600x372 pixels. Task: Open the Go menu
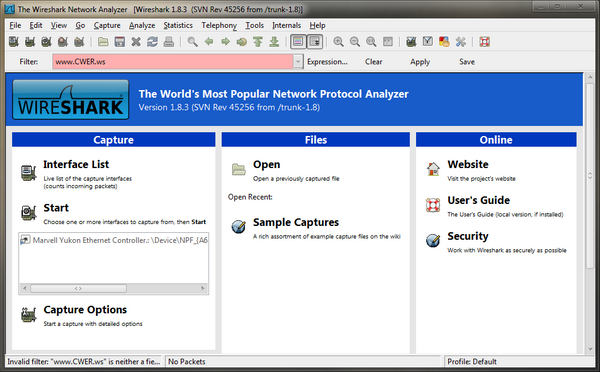pyautogui.click(x=80, y=25)
